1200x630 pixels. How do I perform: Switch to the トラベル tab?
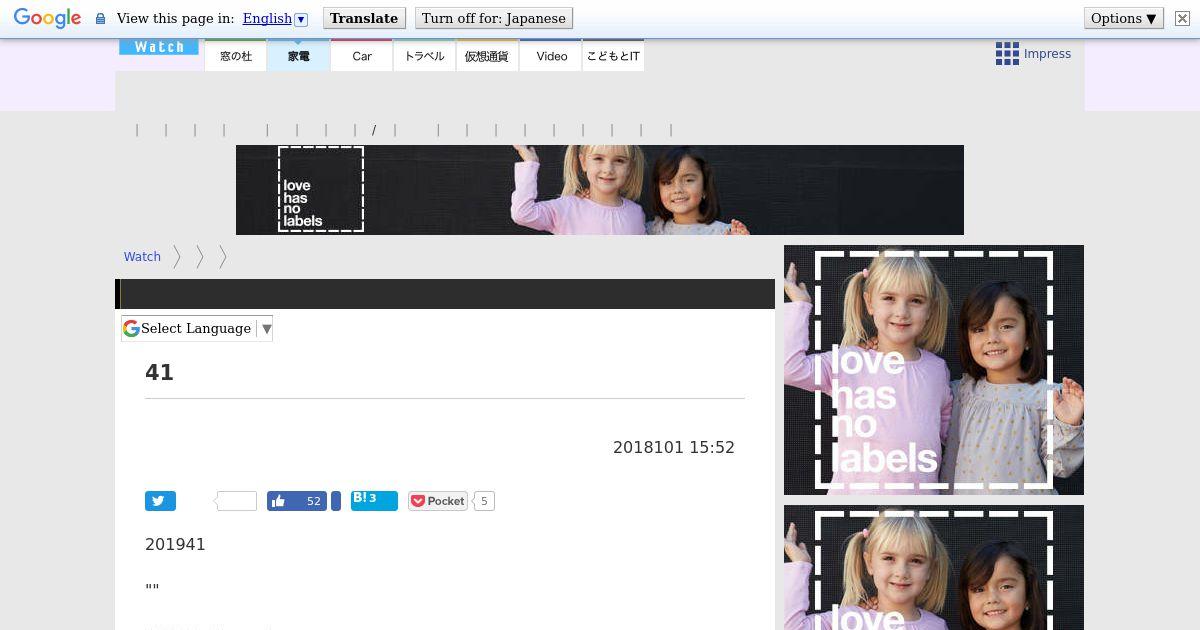[425, 56]
